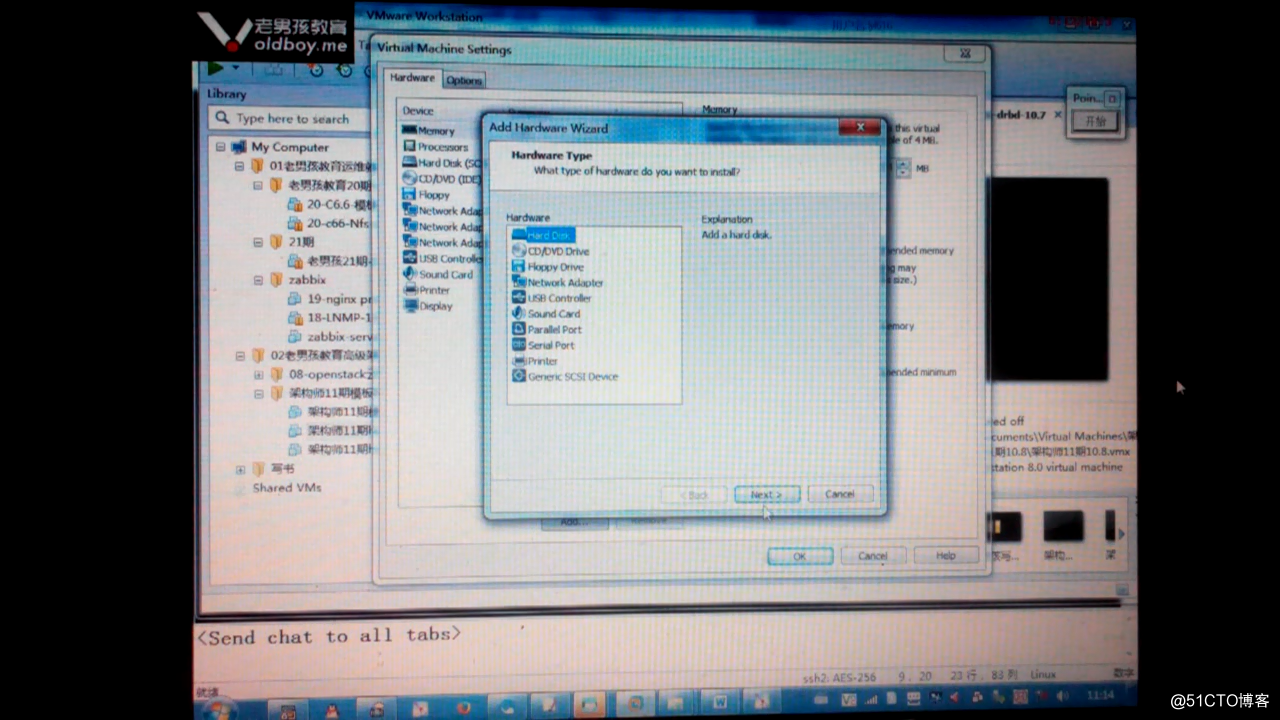Image resolution: width=1280 pixels, height=720 pixels.
Task: Pick USB Controller in the Add Hardware Wizard list
Action: (x=552, y=298)
